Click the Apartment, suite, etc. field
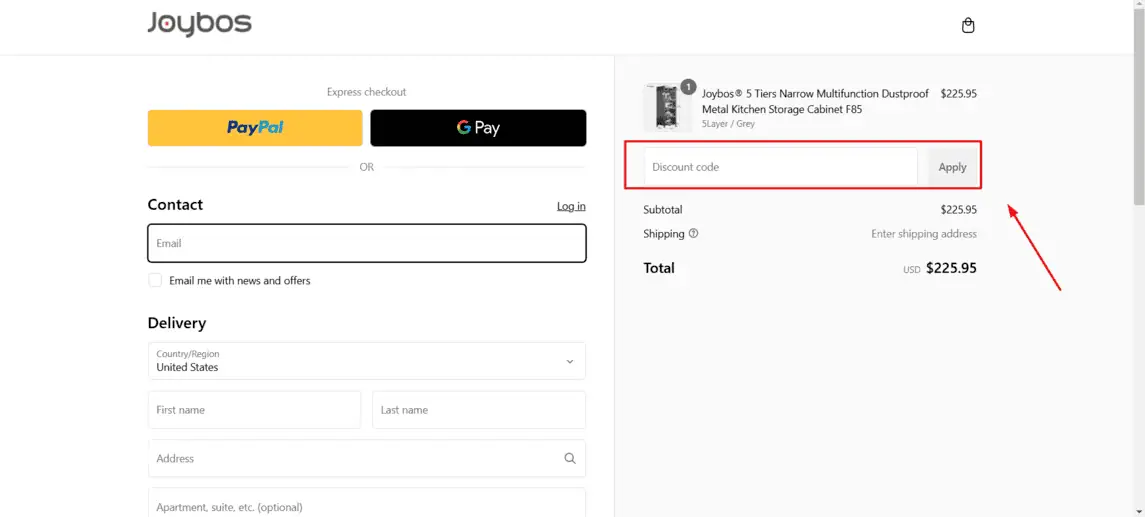Viewport: 1145px width, 517px height. pos(367,503)
